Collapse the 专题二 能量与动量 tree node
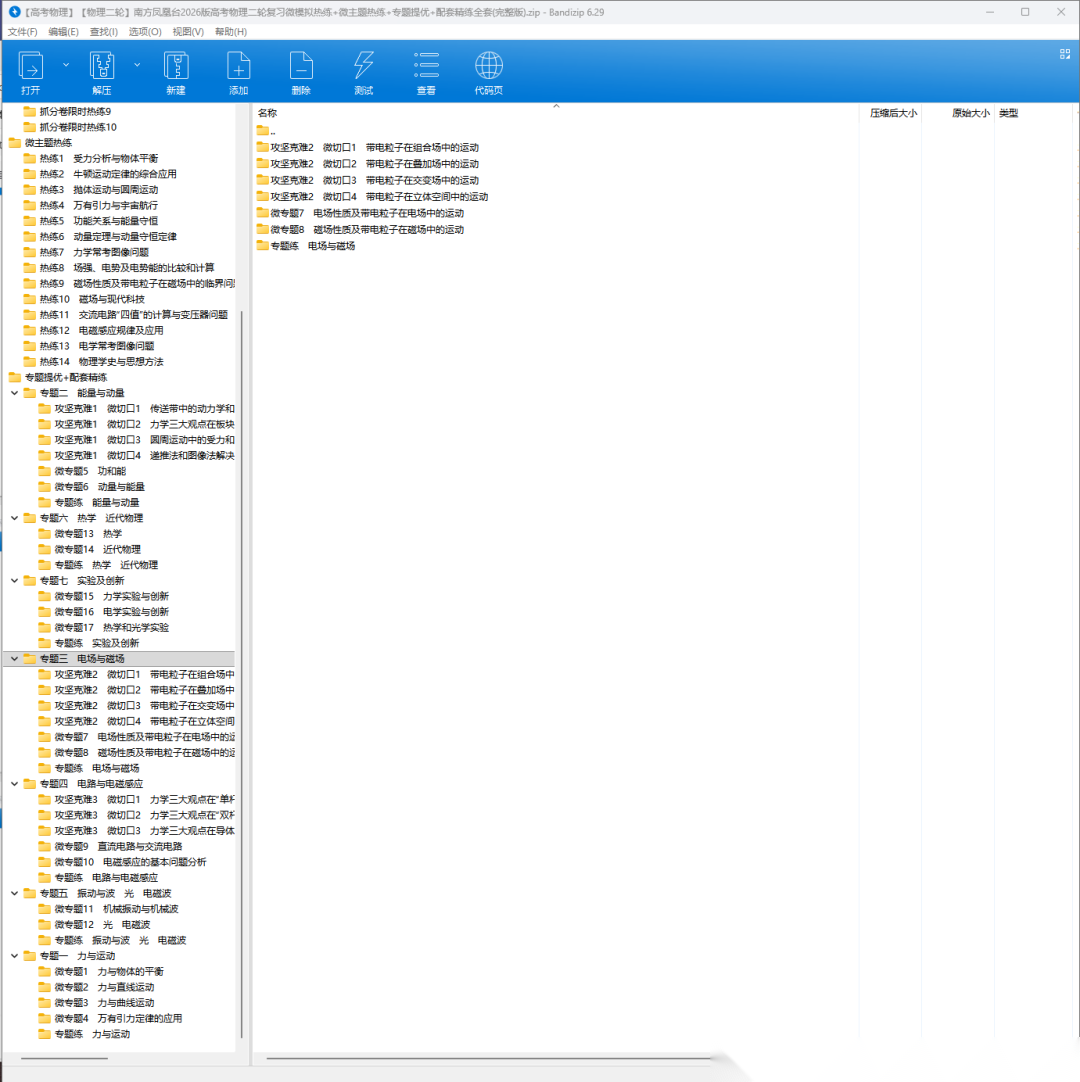Screen dimensions: 1080x1082 [x=14, y=393]
